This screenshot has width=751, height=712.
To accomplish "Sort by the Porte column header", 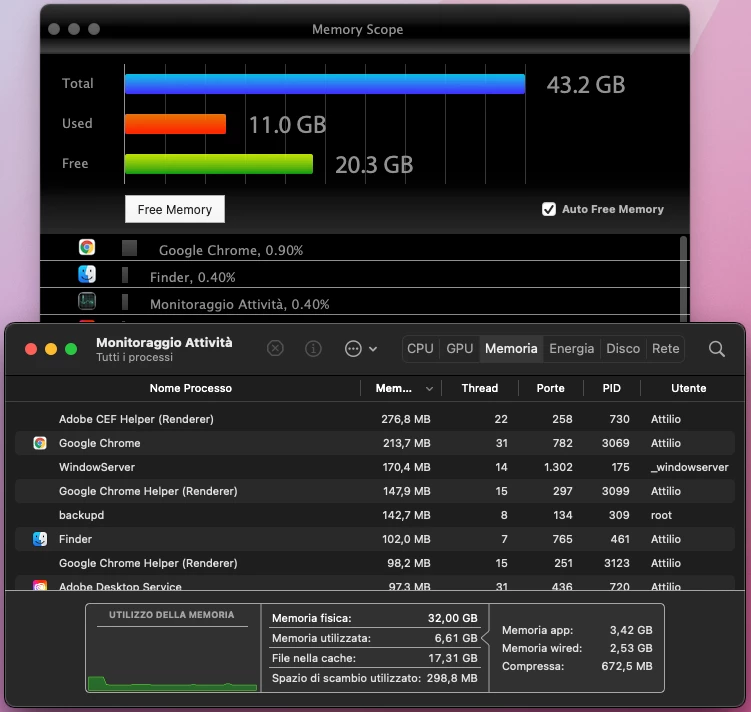I will (550, 388).
